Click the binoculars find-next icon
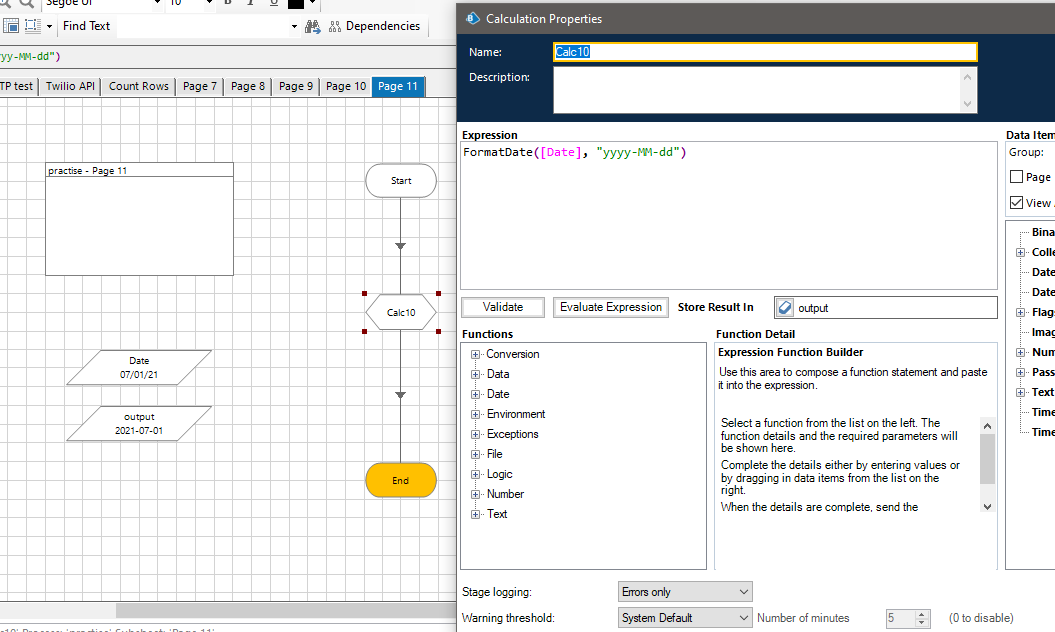Image resolution: width=1055 pixels, height=632 pixels. click(x=312, y=26)
